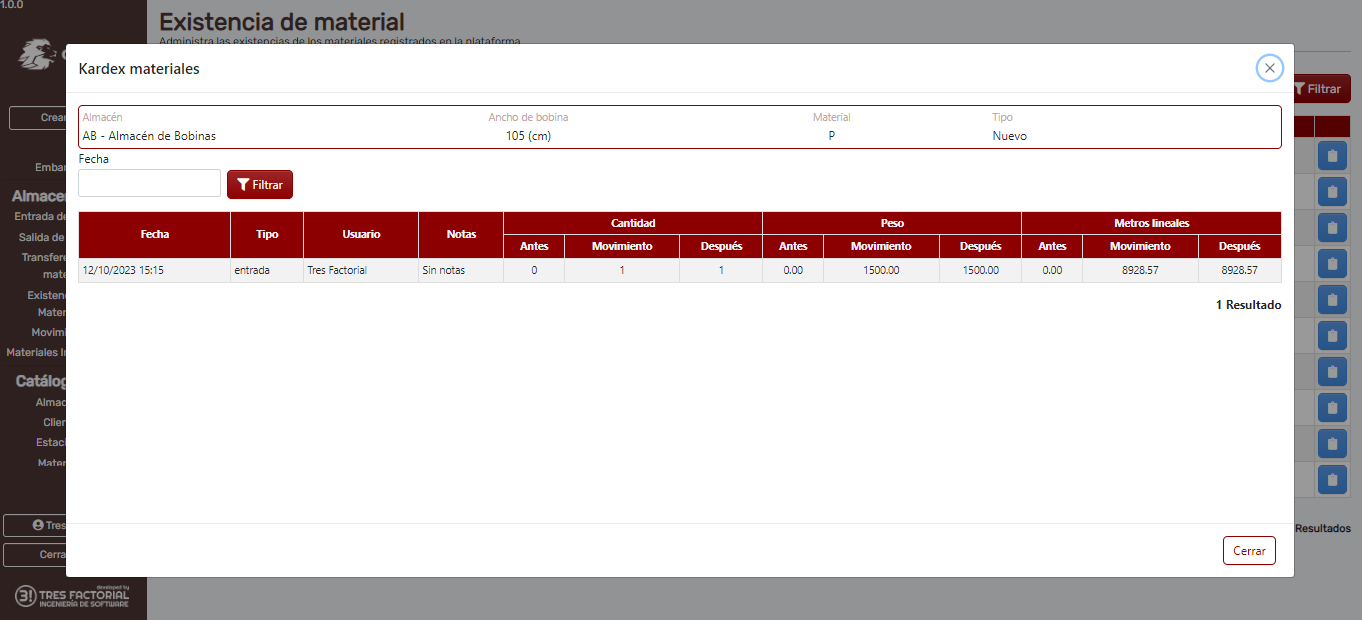1362x620 pixels.
Task: Click the funnel Filtrar button below Fecha
Action: 260,185
